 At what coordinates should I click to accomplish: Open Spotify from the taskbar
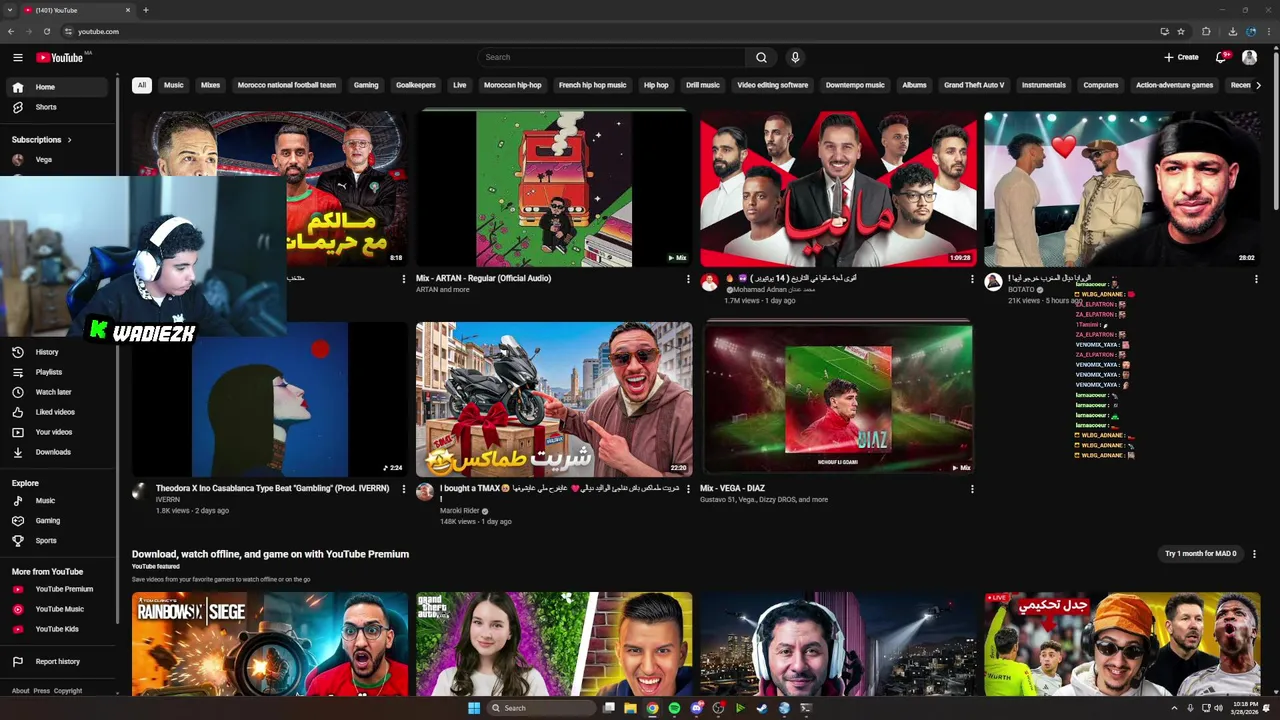click(x=674, y=708)
